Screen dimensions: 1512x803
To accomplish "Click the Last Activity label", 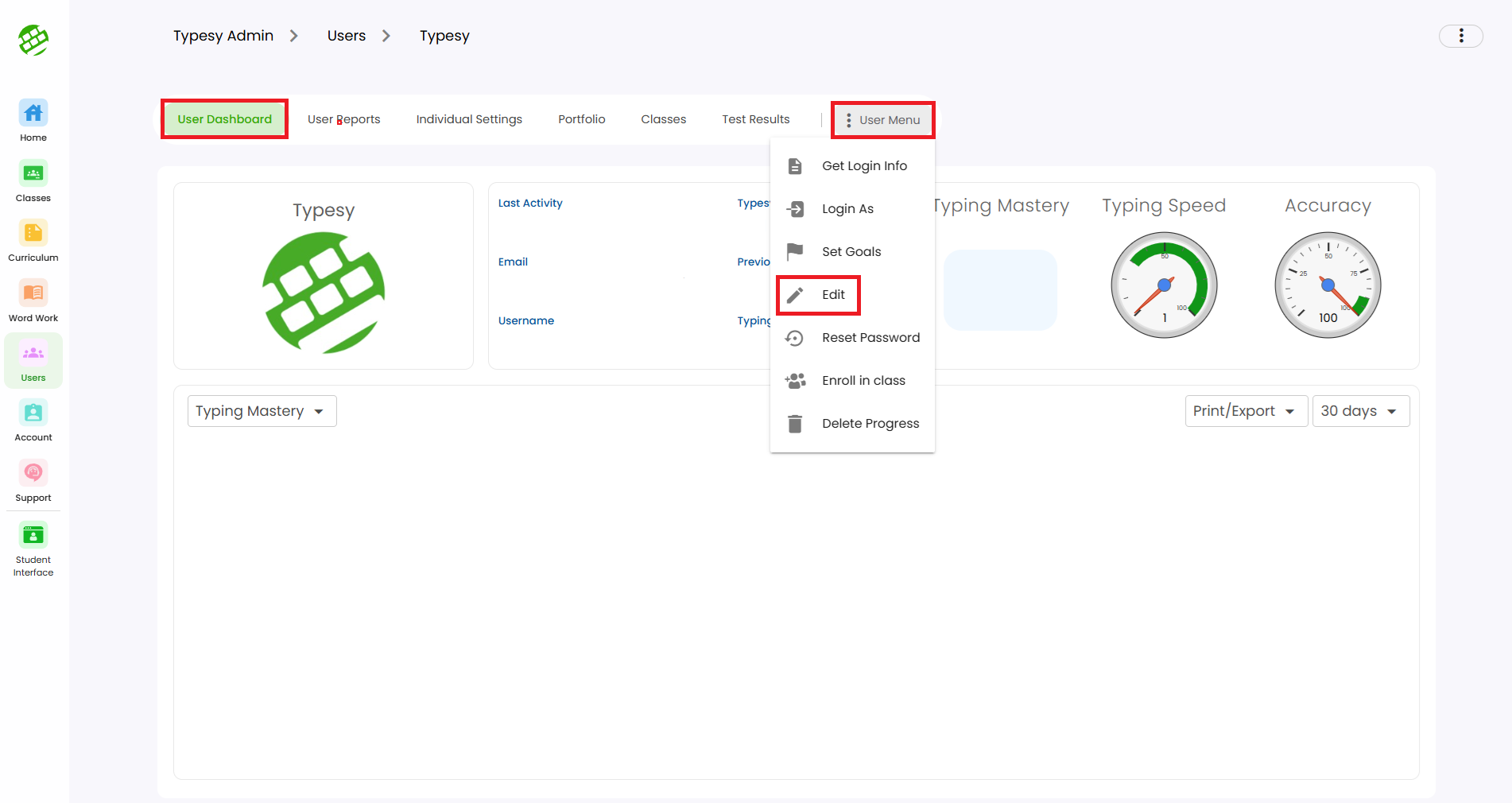I will [x=530, y=203].
